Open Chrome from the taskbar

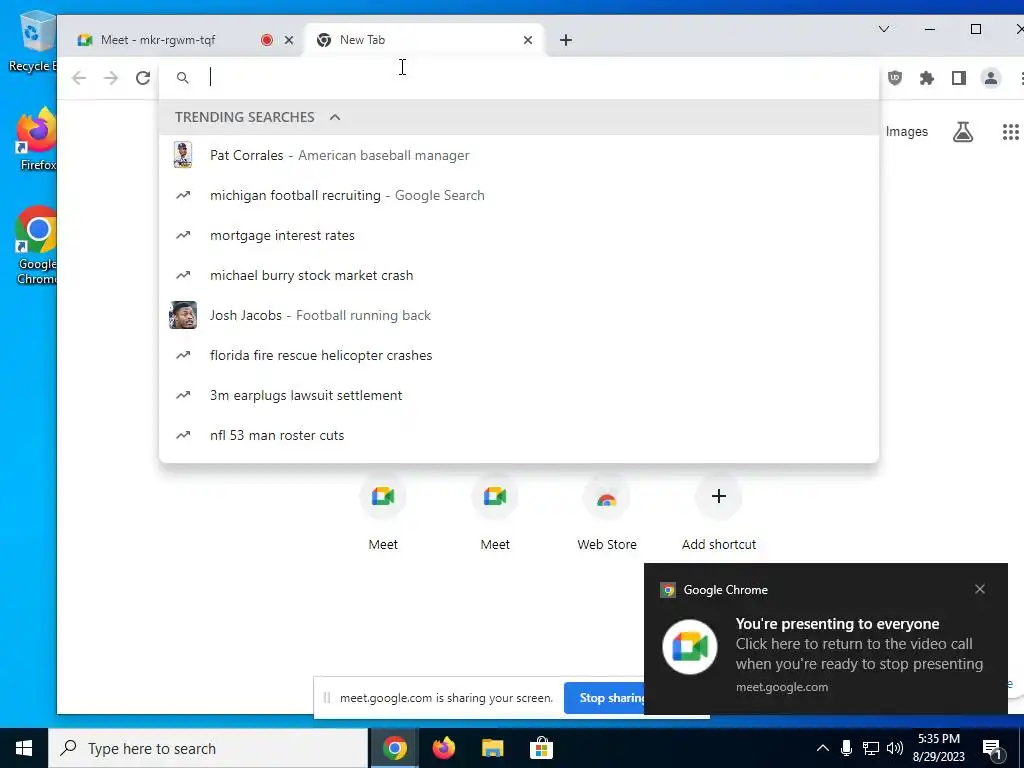coord(394,748)
